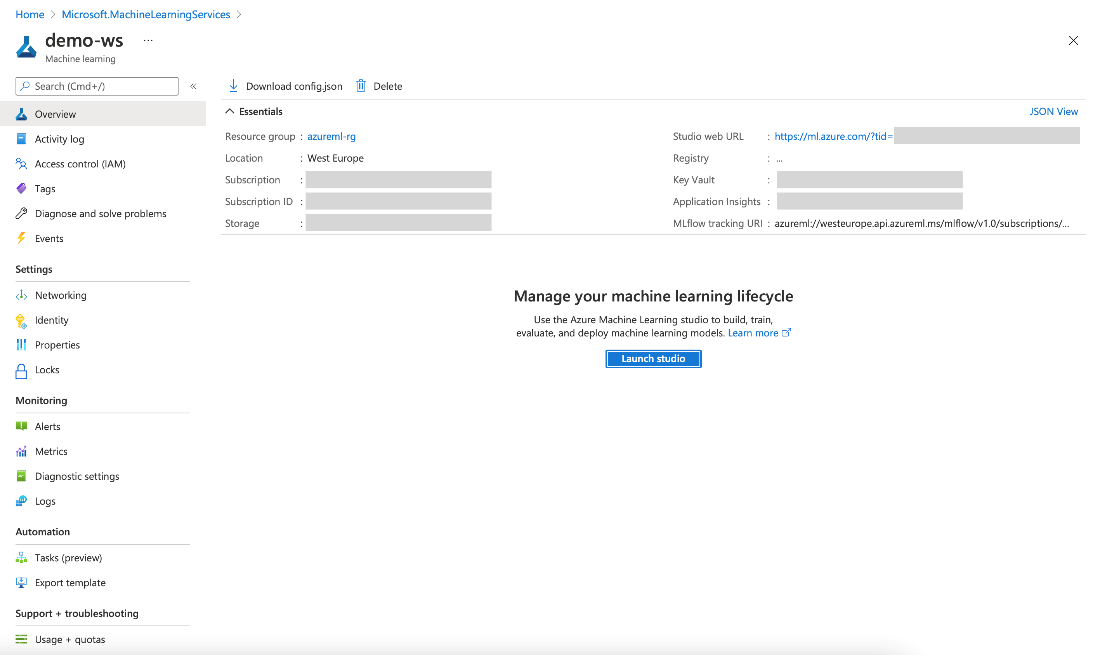
Task: Click the Identity key icon
Action: [x=22, y=320]
